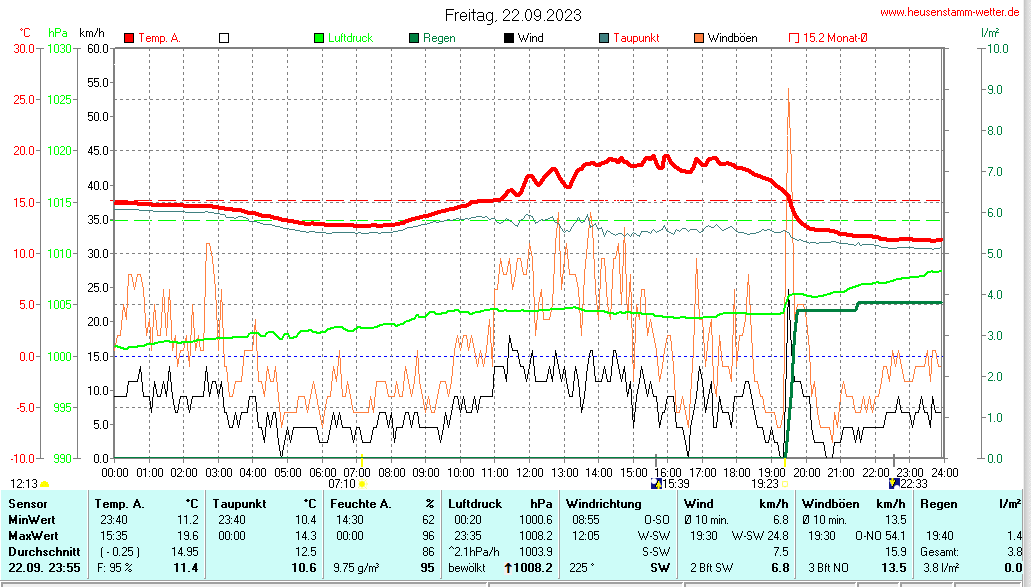
Task: Select the Windrichtung column header
Action: 603,503
